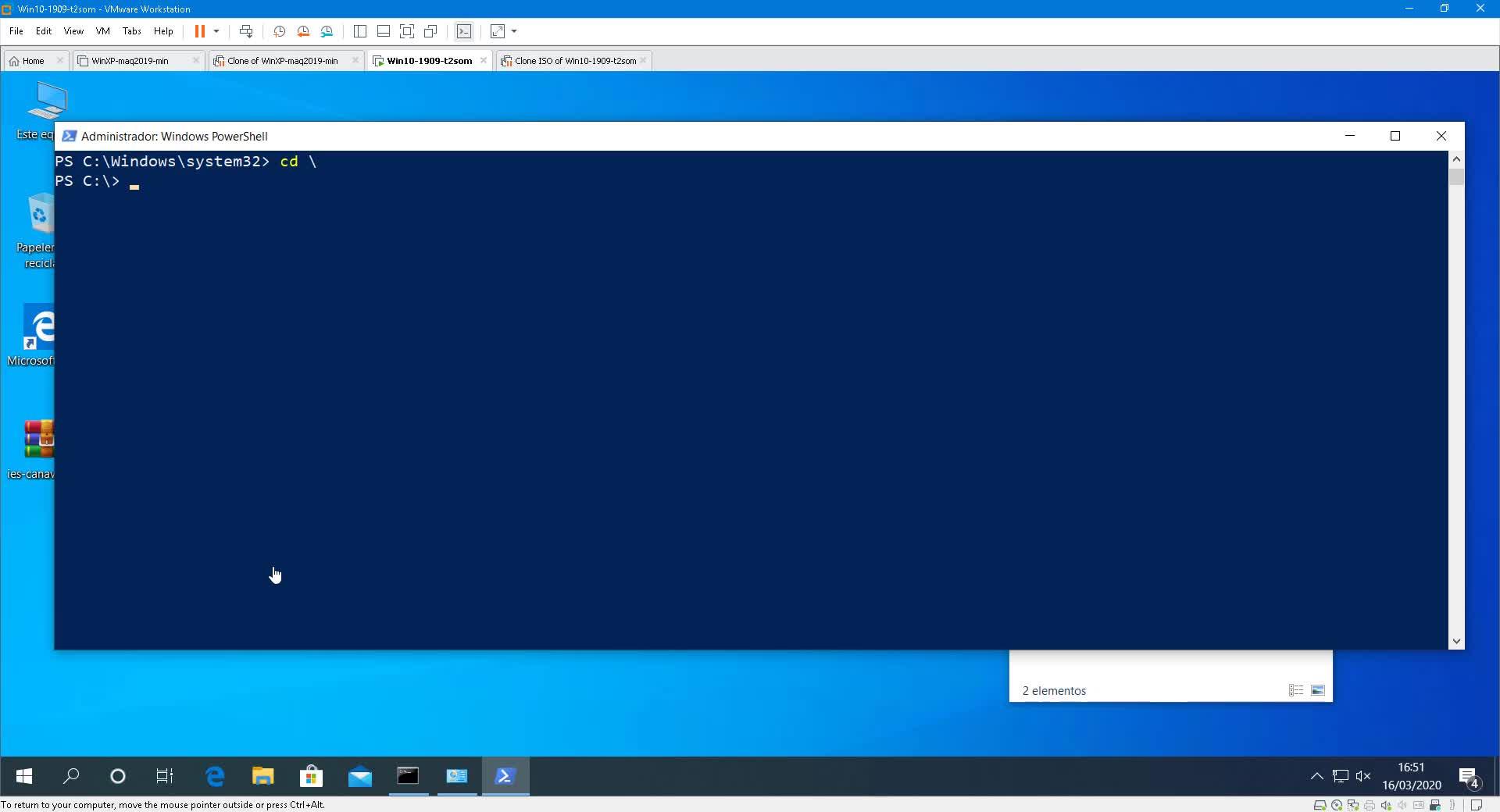Open the power options dropdown arrow
1500x812 pixels.
pos(216,31)
